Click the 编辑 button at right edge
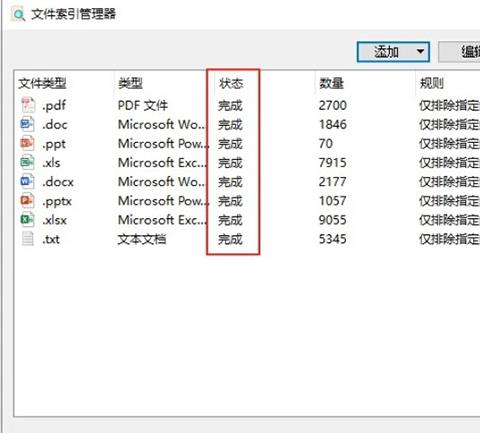This screenshot has height=433, width=480. 459,52
